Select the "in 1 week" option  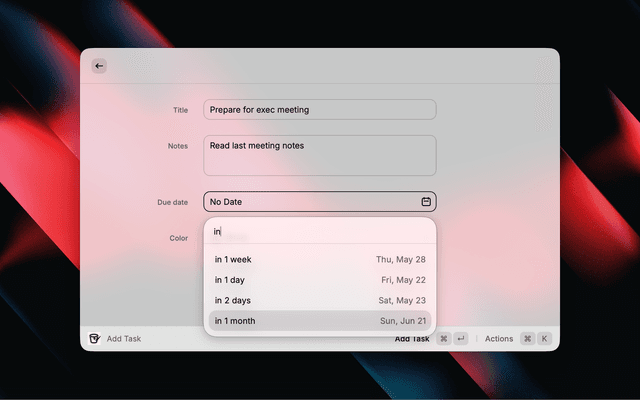[320, 260]
